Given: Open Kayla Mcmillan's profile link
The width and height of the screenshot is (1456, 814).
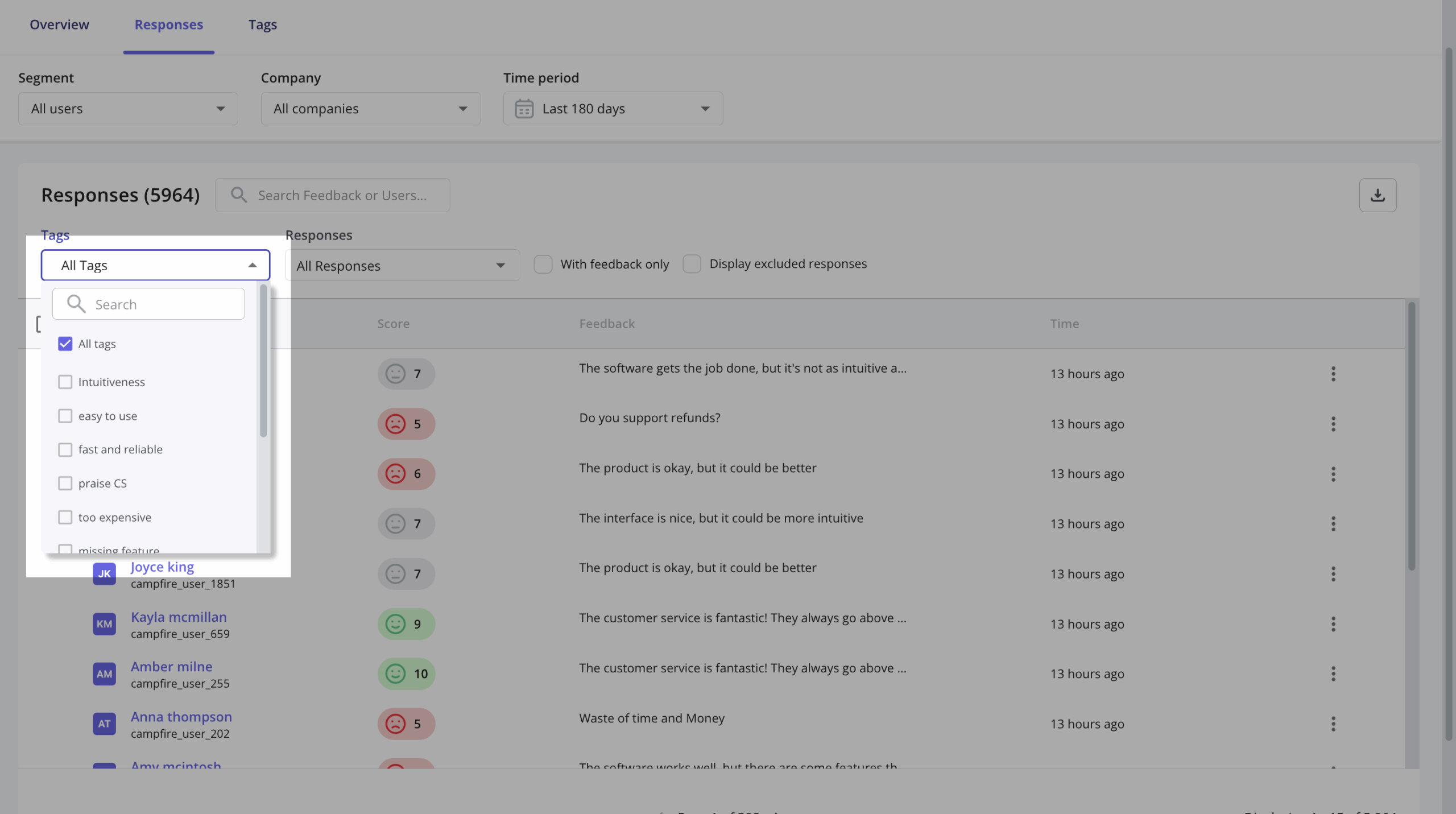Looking at the screenshot, I should (x=178, y=617).
